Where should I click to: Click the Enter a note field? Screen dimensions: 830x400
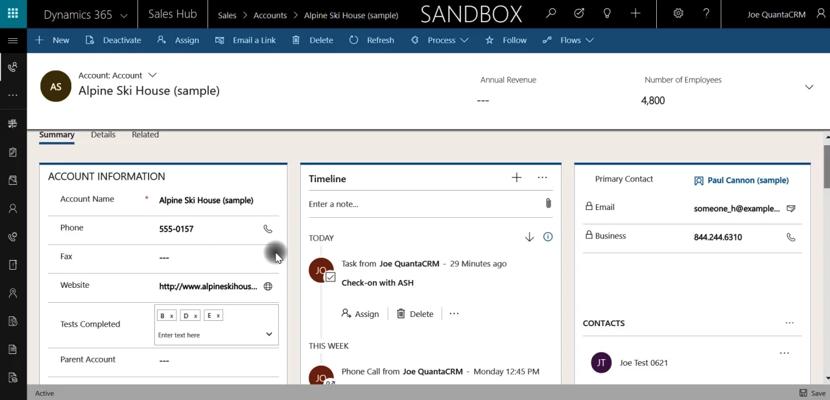point(420,204)
